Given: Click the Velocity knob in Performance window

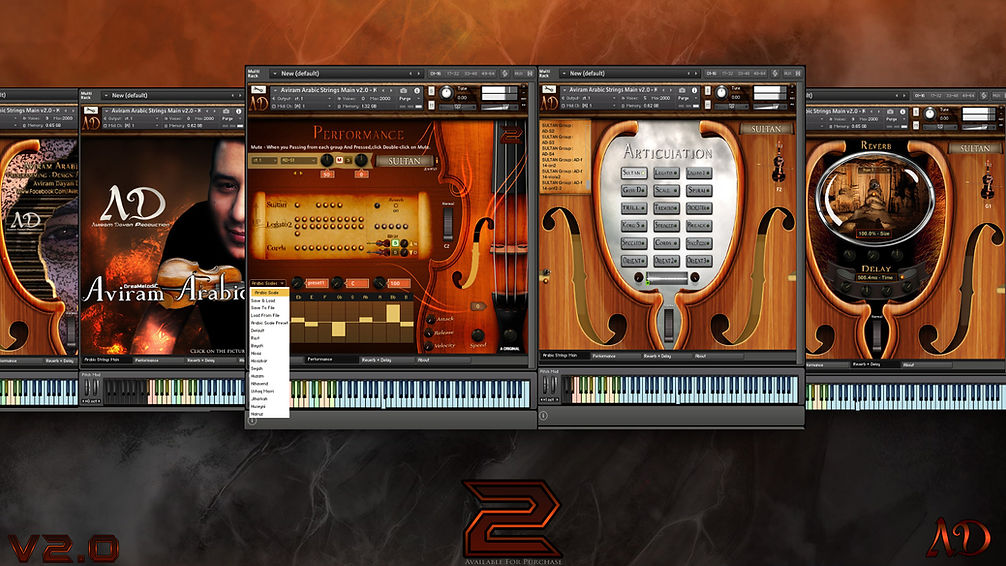Looking at the screenshot, I should [x=429, y=346].
